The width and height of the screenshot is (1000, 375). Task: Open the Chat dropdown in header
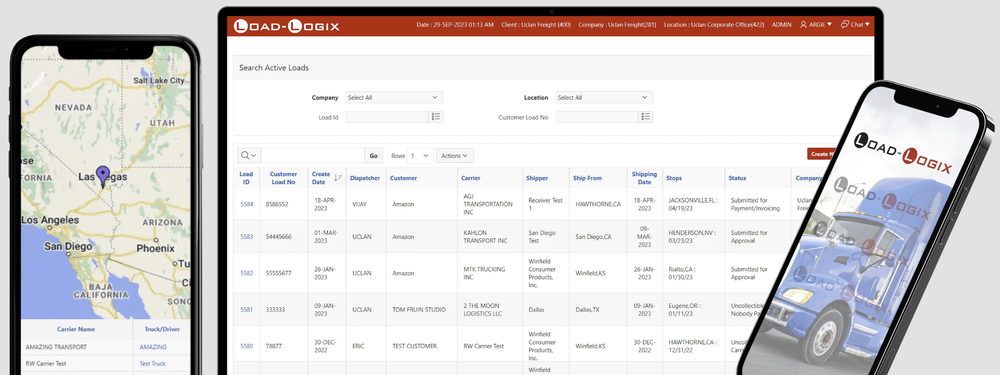(x=855, y=25)
